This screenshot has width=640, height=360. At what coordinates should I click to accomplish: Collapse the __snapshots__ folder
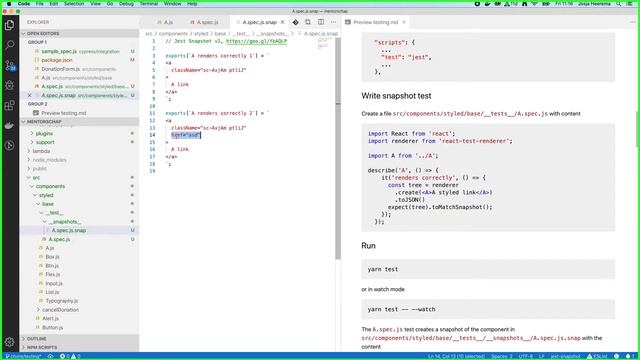64,222
